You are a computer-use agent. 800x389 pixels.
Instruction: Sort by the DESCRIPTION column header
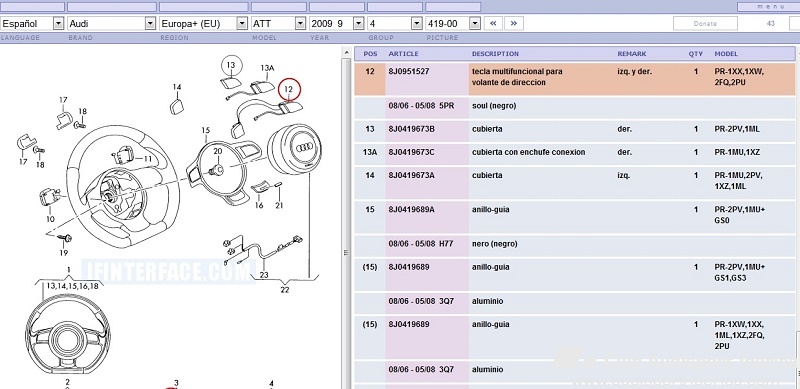[495, 54]
